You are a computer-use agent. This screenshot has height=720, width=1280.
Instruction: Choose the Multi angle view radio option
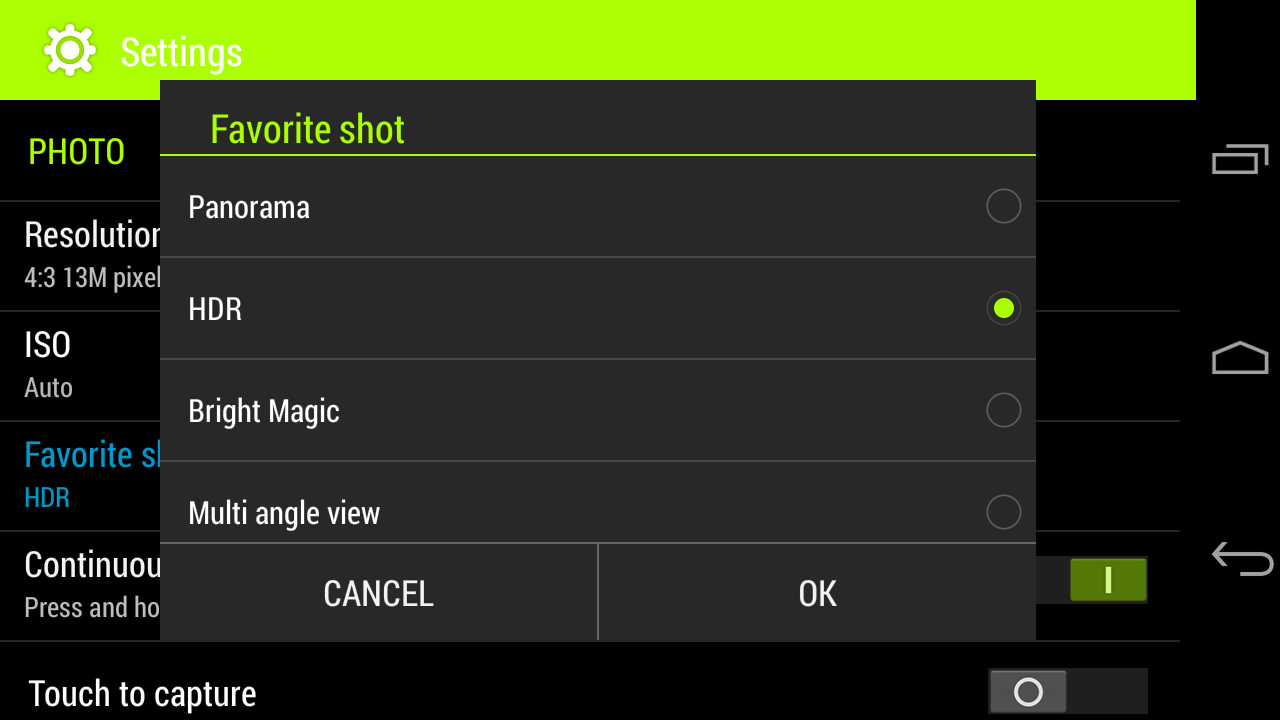click(1003, 512)
